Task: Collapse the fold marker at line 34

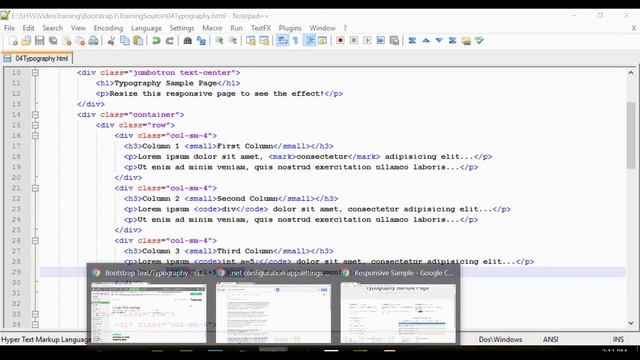Action: click(36, 324)
